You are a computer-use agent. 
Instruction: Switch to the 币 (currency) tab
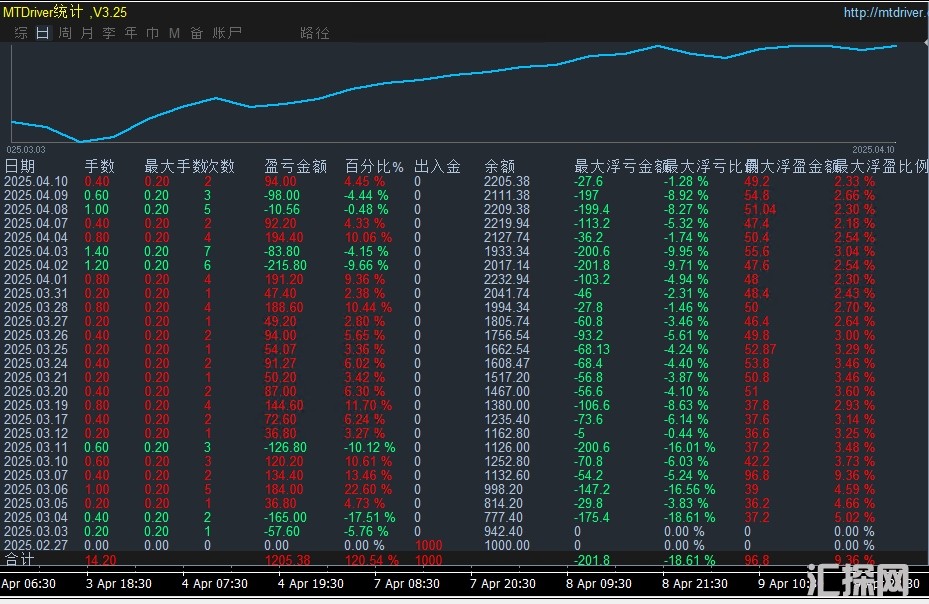coord(153,33)
